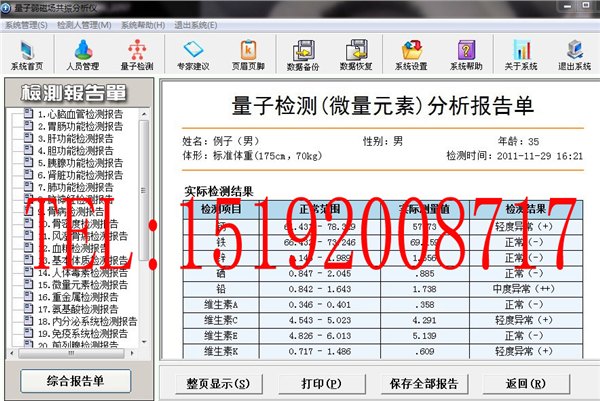Image resolution: width=600 pixels, height=401 pixels.
Task: Click horizontal scrollbar left arrow
Action: click(12, 353)
